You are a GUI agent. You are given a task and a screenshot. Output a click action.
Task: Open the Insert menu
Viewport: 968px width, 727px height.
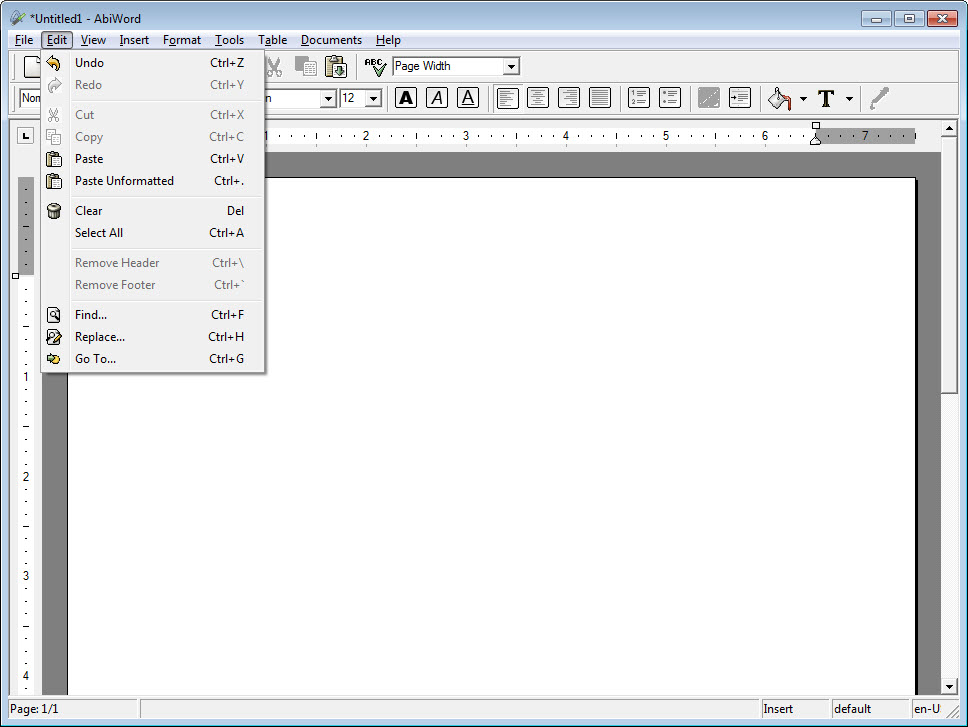[134, 40]
